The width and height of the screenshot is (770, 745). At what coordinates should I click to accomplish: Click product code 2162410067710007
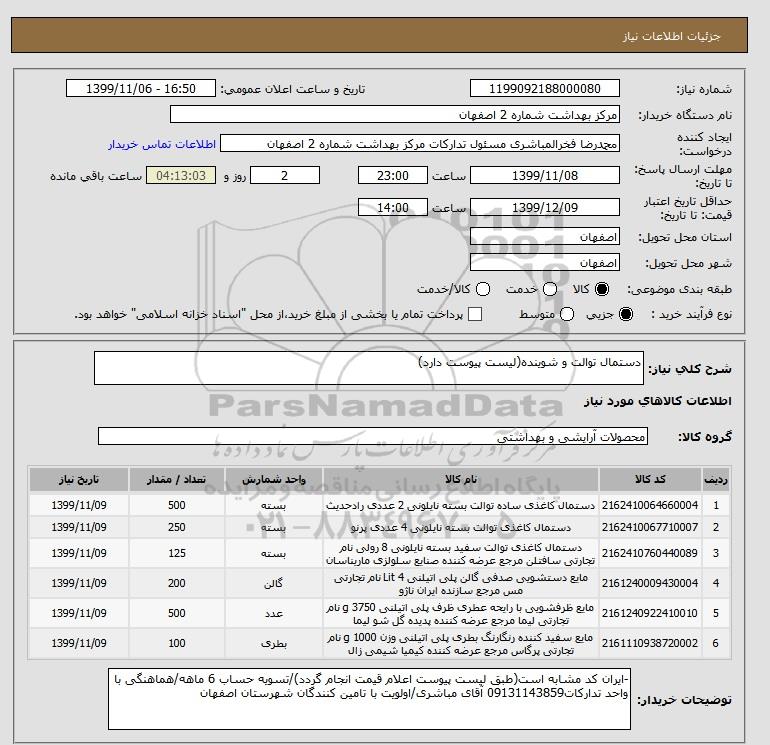pyautogui.click(x=650, y=527)
